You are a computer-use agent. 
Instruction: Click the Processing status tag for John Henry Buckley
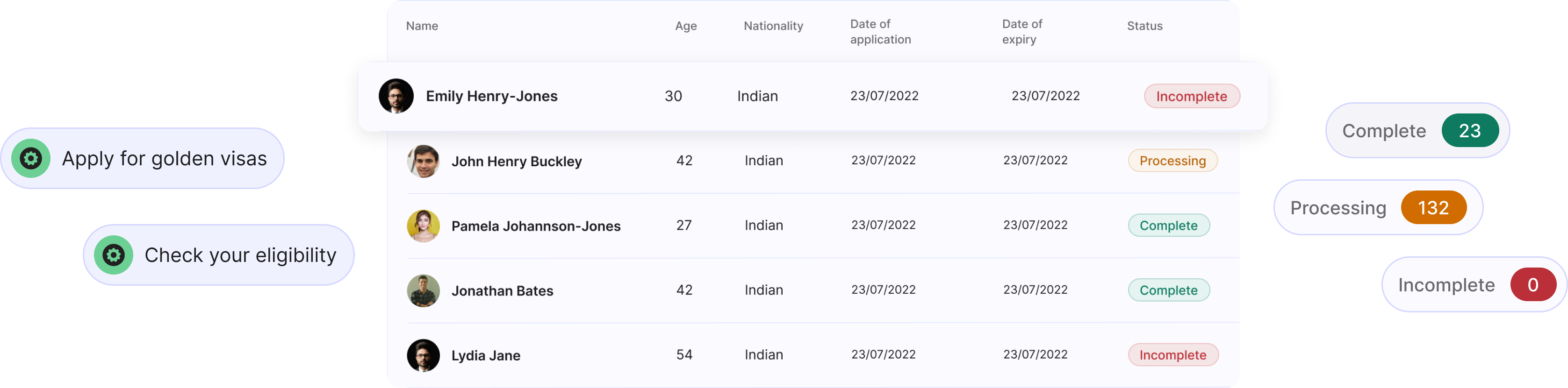1172,161
